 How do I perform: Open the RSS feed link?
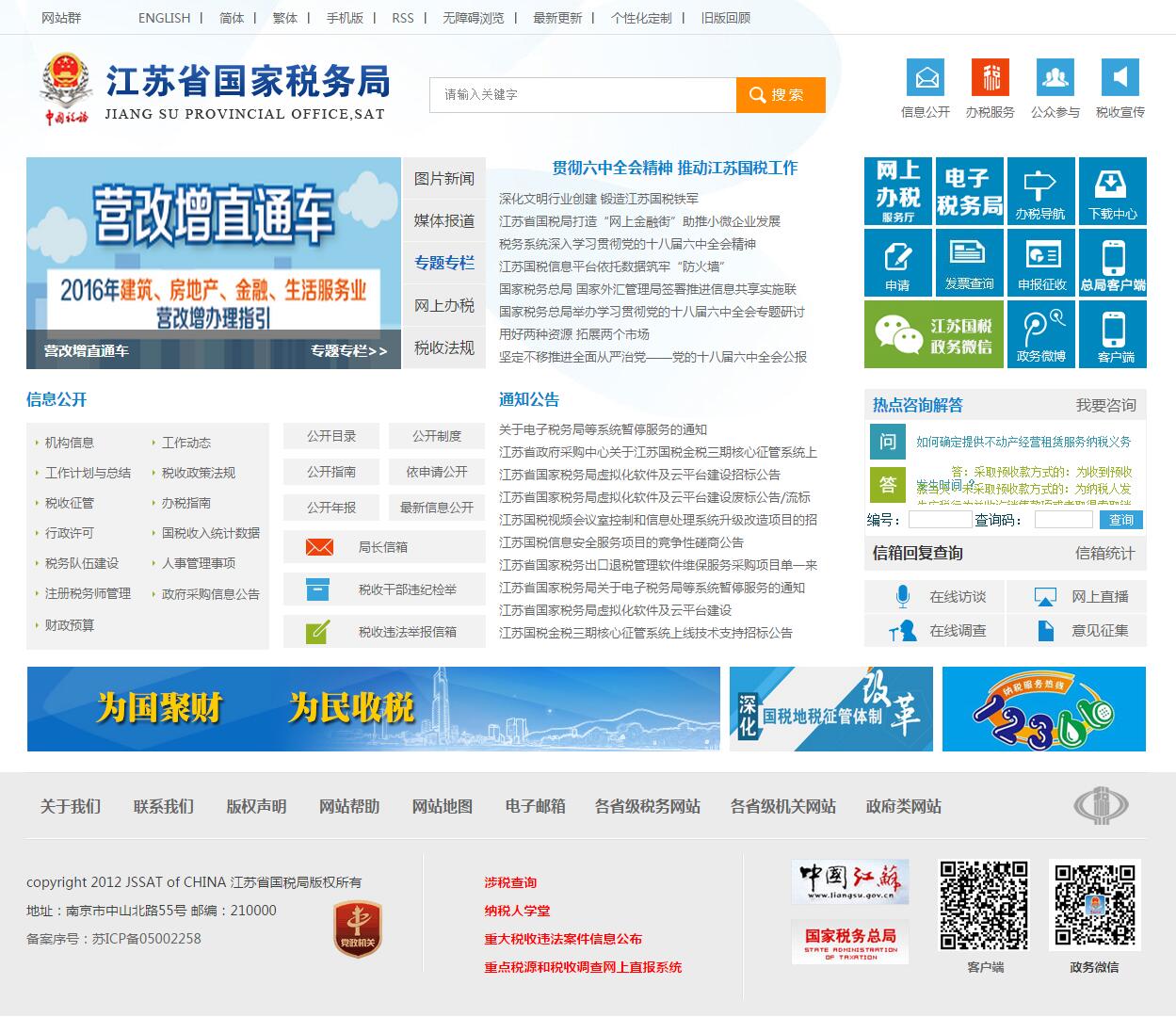point(403,18)
